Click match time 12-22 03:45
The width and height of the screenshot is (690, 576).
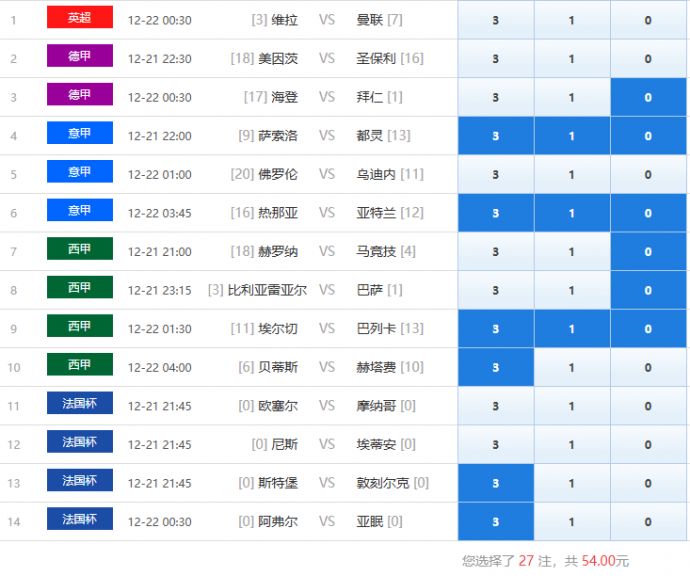point(160,213)
